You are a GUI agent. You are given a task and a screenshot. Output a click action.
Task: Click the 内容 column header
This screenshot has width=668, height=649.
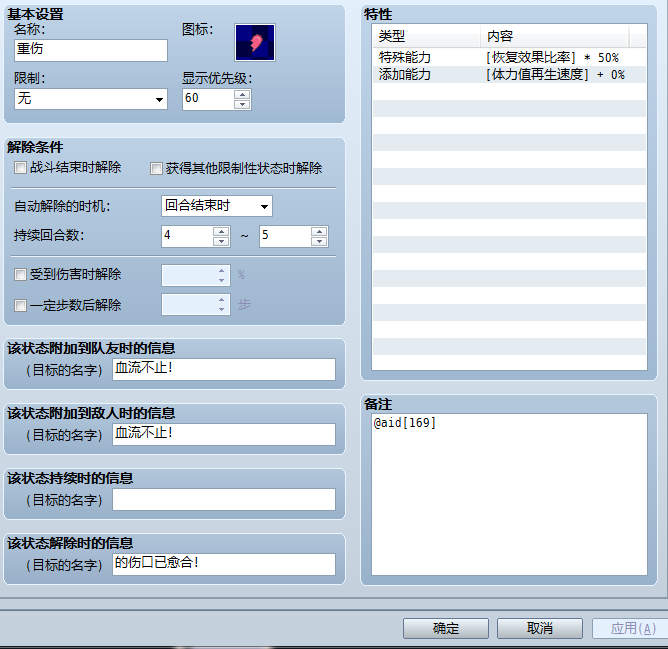555,36
